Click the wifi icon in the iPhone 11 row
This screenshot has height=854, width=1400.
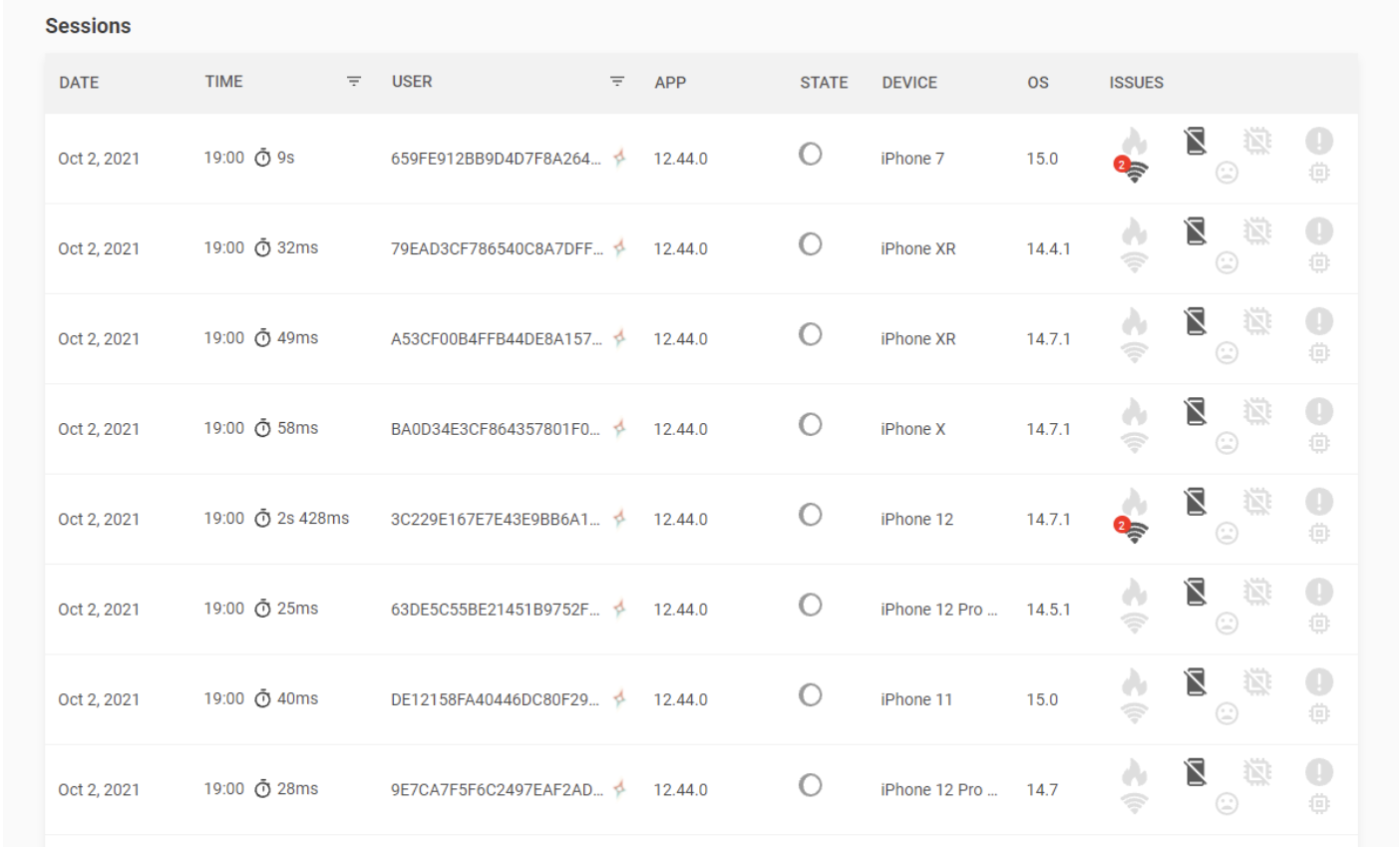(1135, 712)
